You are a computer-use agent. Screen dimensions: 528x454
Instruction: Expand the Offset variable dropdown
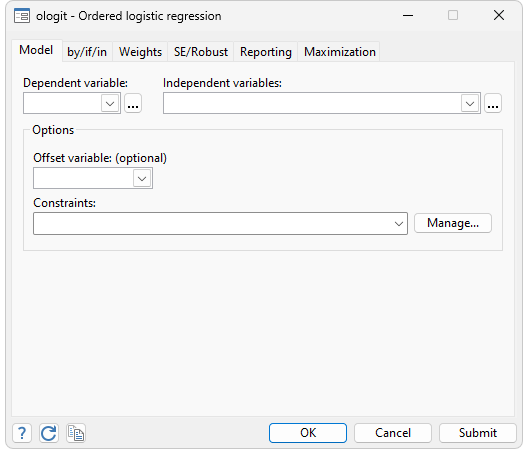[x=142, y=178]
